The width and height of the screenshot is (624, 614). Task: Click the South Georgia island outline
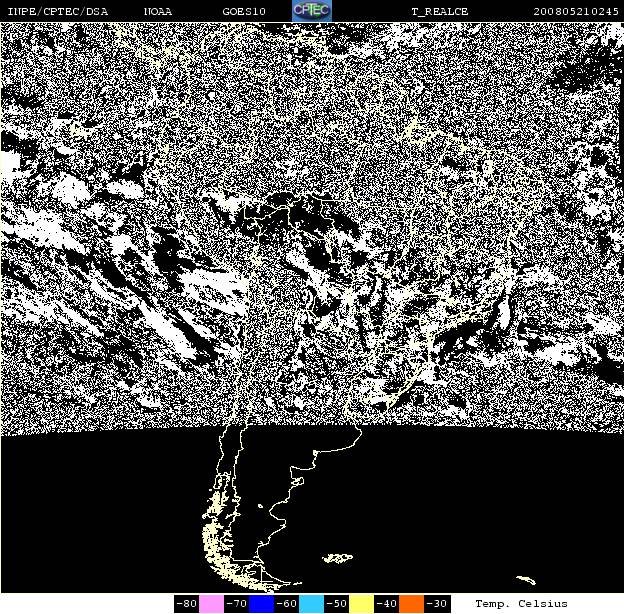click(526, 580)
